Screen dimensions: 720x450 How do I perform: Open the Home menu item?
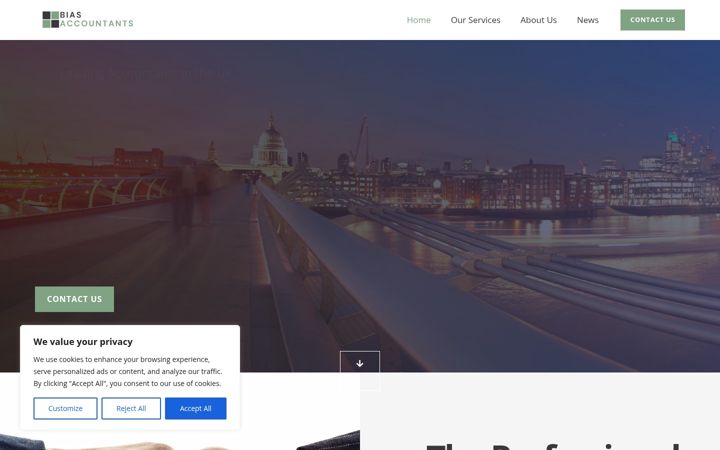[418, 20]
